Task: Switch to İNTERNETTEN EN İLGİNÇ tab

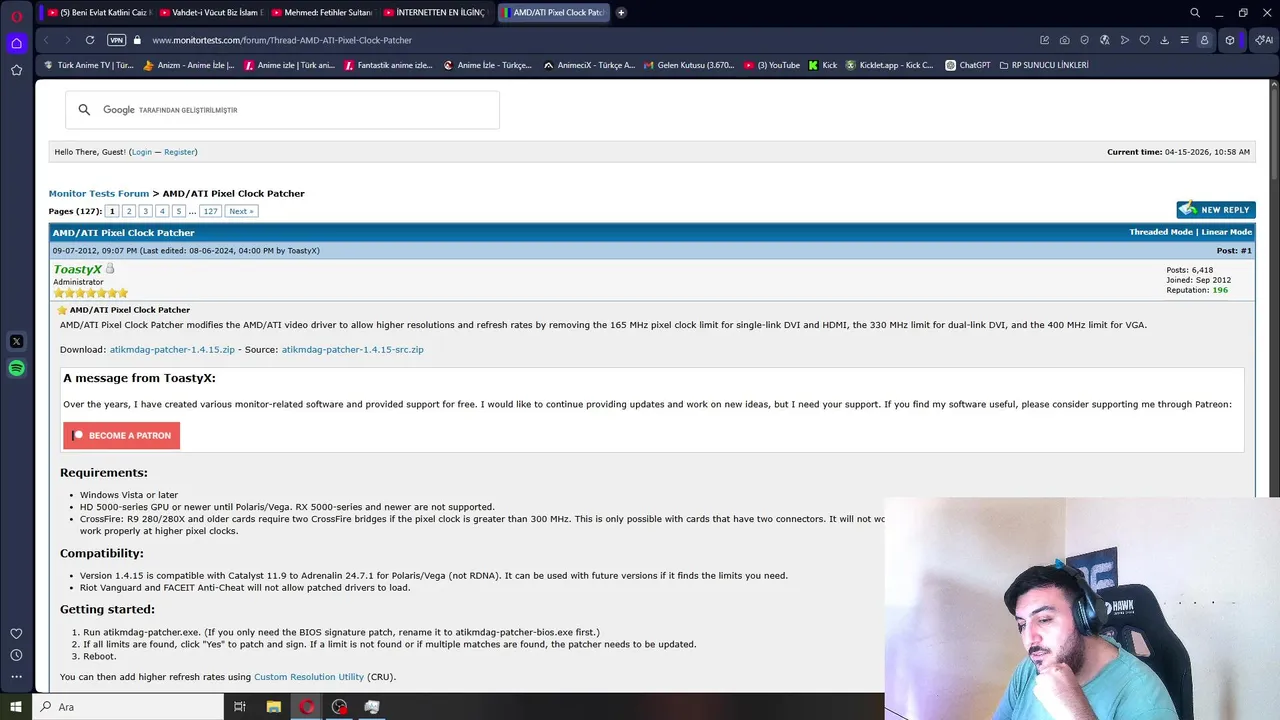Action: (433, 13)
